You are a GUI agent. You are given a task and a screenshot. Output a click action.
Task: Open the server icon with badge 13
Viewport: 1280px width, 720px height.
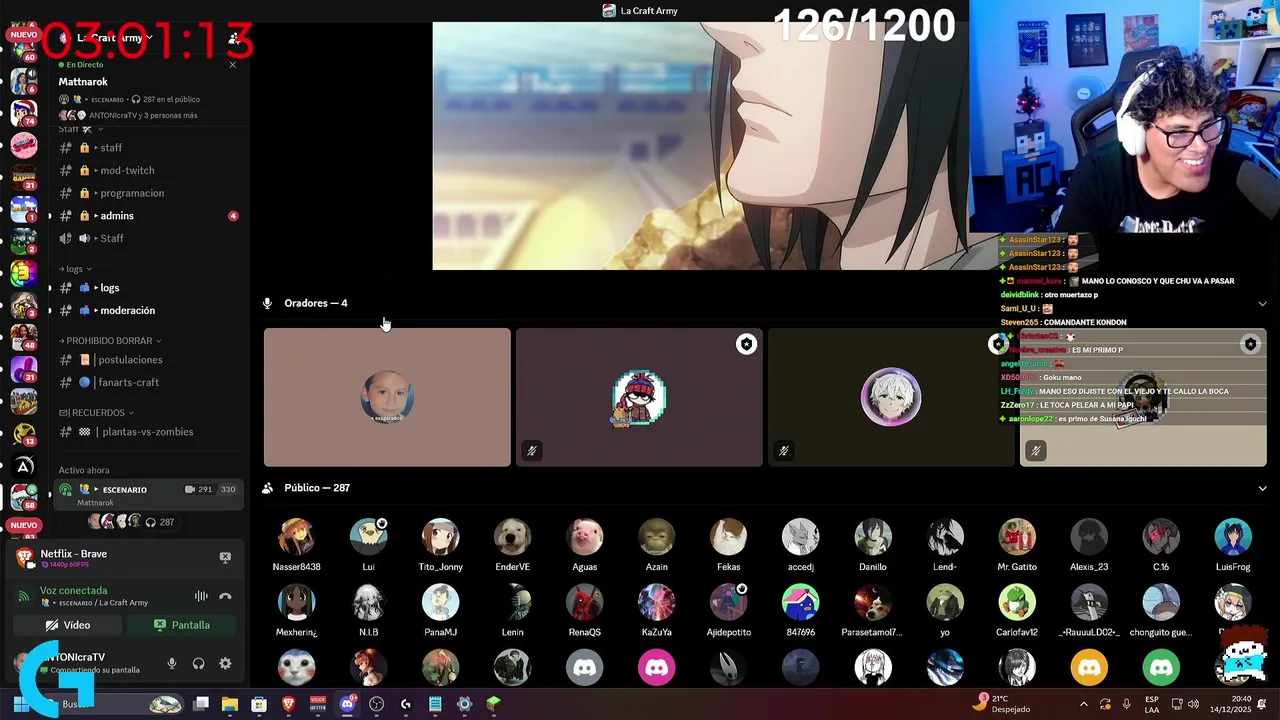pyautogui.click(x=24, y=431)
